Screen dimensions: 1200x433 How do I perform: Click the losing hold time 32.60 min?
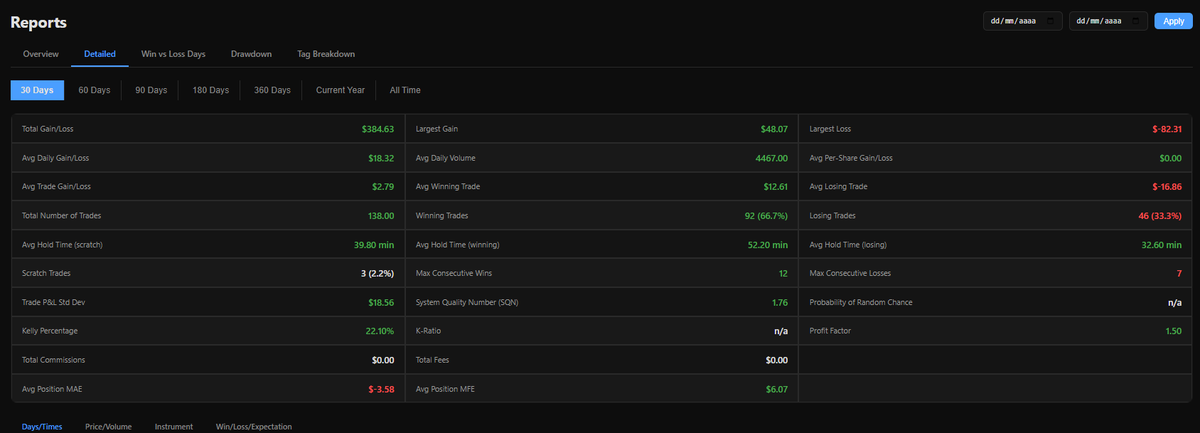(1161, 244)
